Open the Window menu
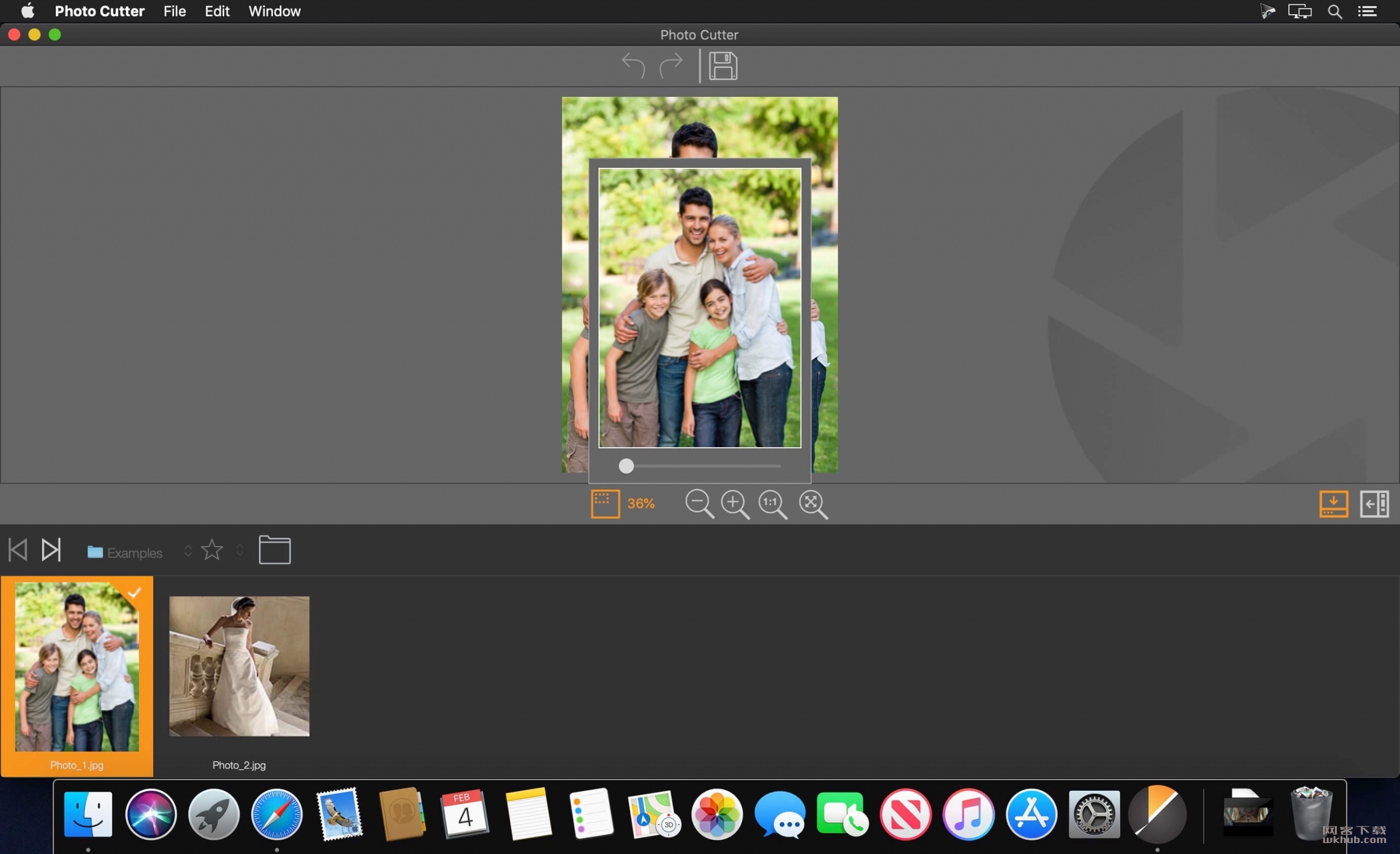The height and width of the screenshot is (854, 1400). point(275,11)
